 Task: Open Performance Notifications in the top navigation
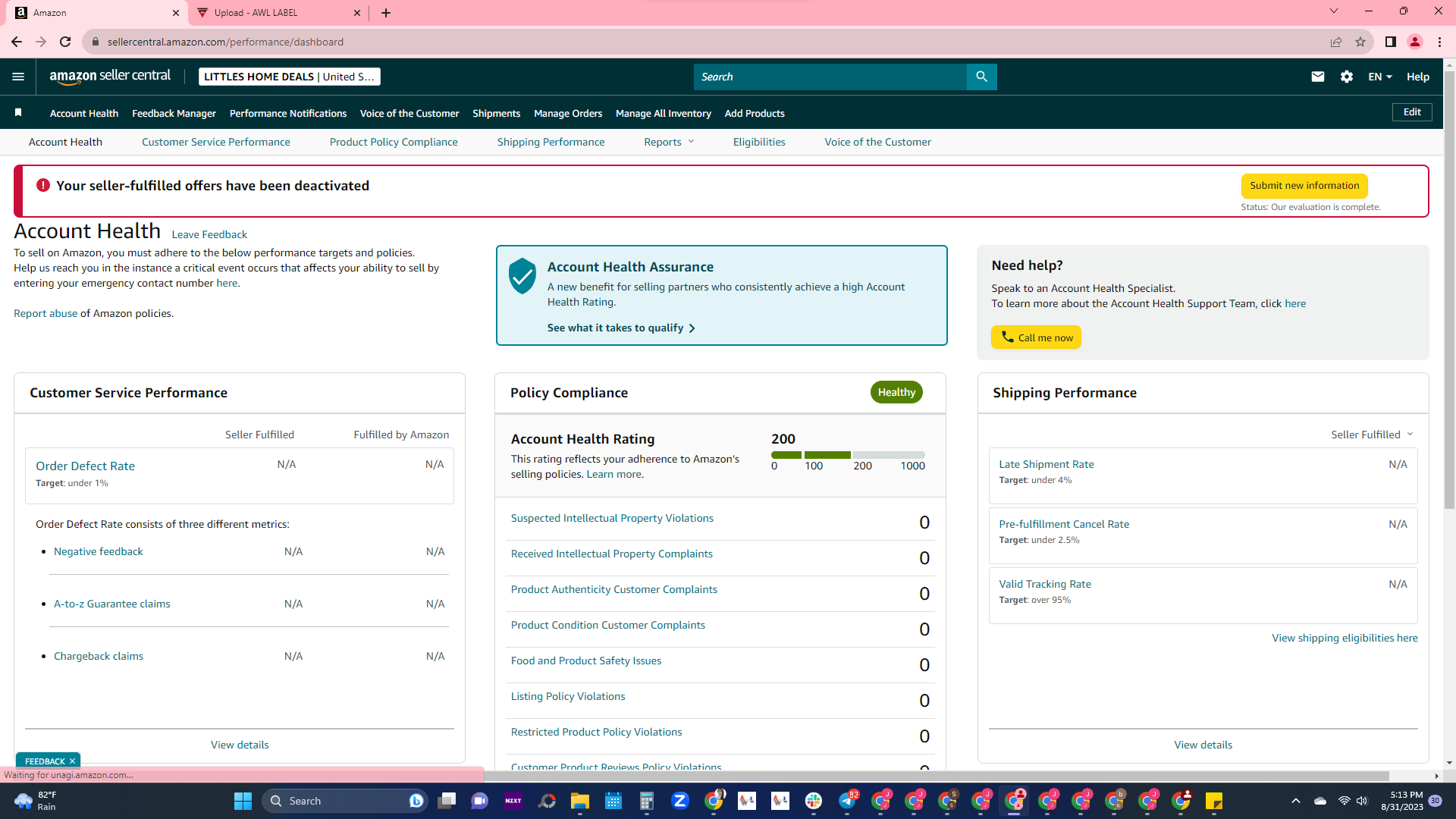point(288,113)
